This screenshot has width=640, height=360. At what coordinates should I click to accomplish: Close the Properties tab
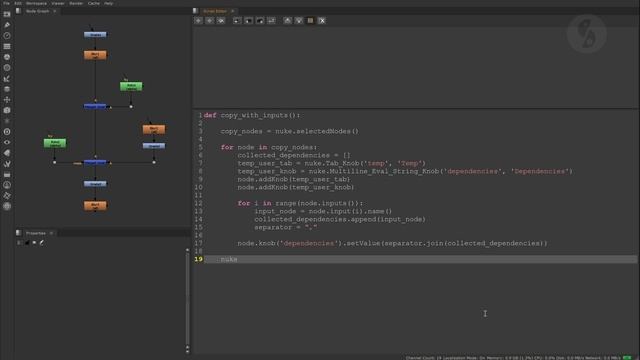click(51, 233)
